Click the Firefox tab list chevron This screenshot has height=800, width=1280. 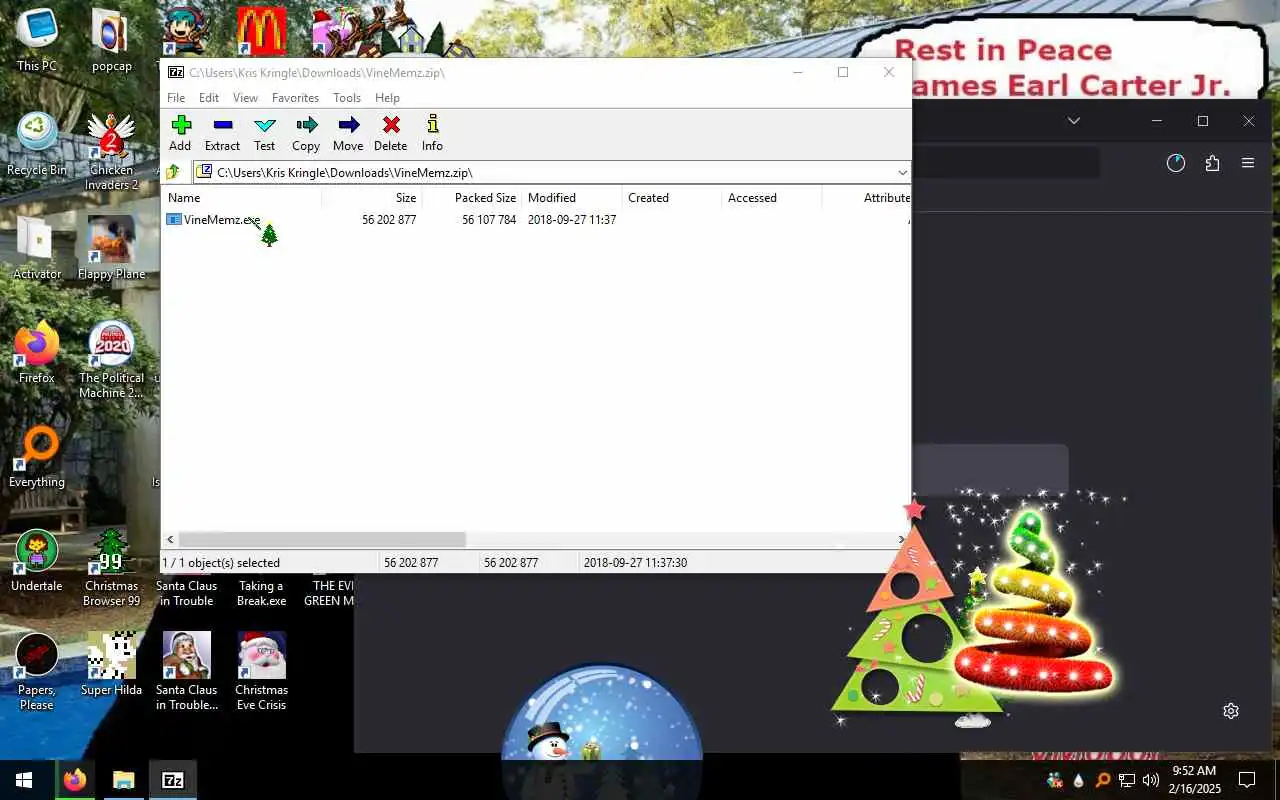(1073, 121)
